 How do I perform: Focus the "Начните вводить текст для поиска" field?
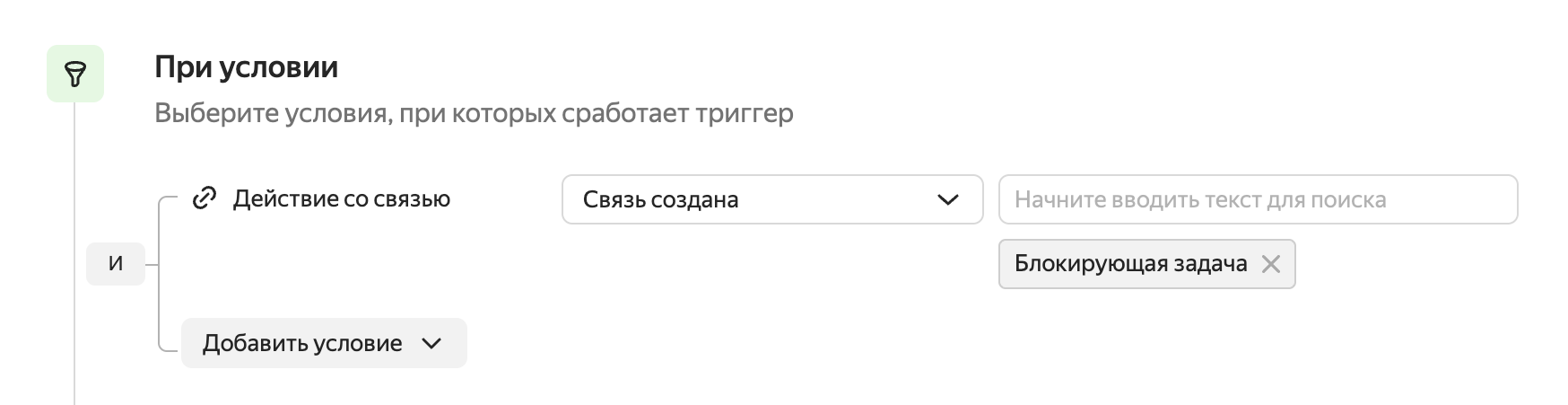click(1258, 199)
